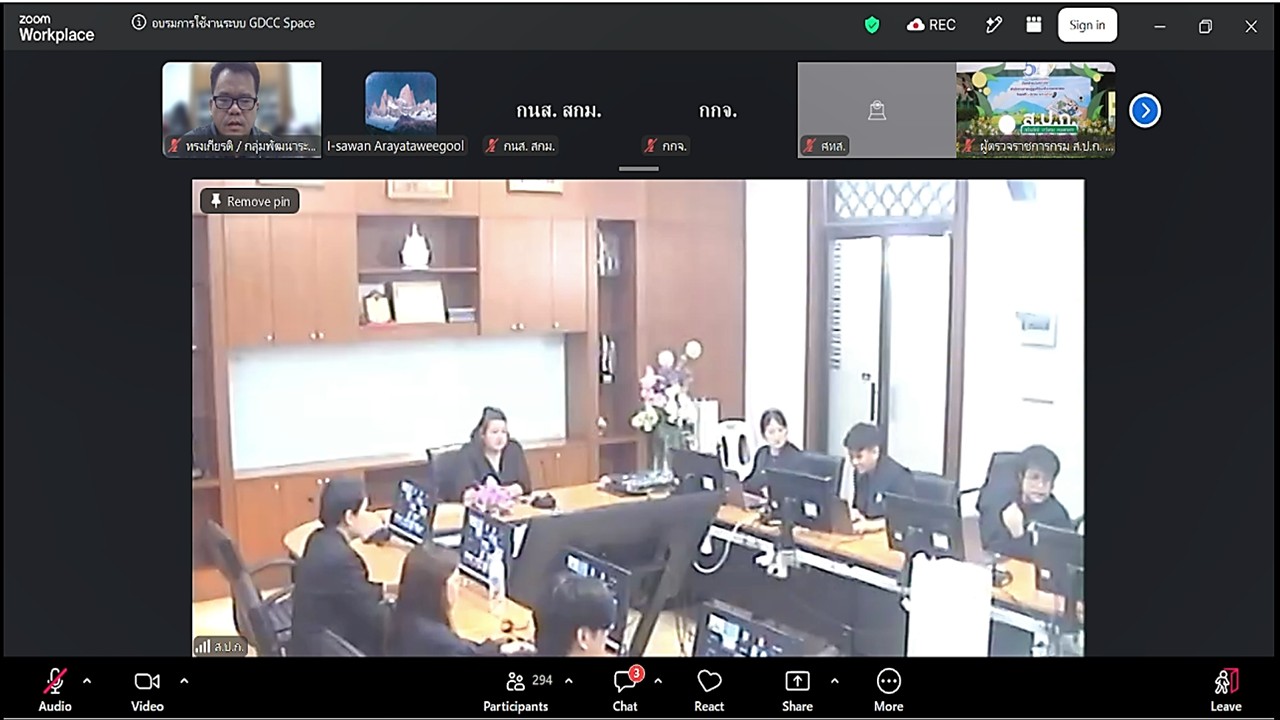
Task: Minimize the Zoom window
Action: pos(1160,26)
